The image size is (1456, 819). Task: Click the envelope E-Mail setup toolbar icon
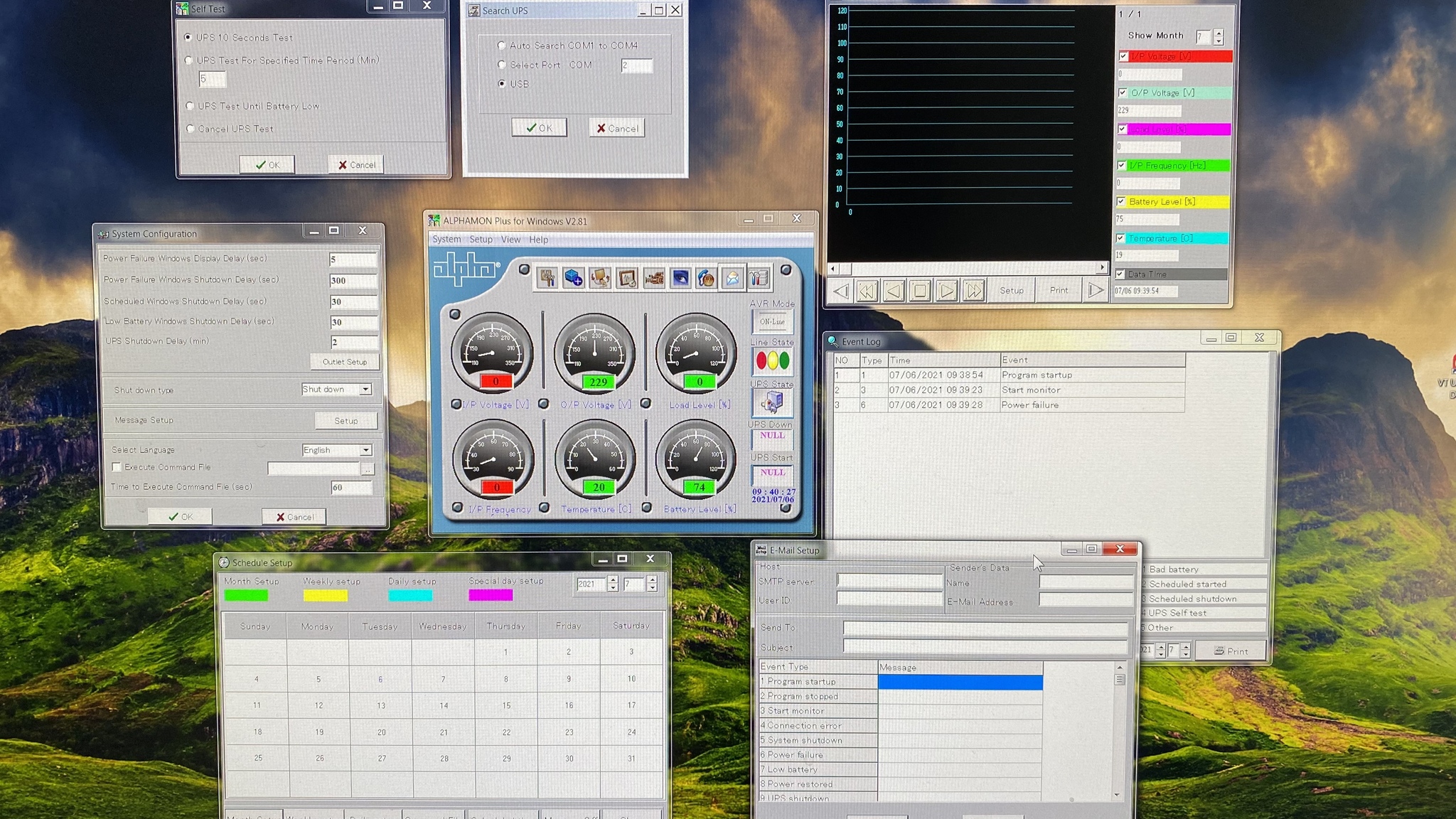[732, 278]
